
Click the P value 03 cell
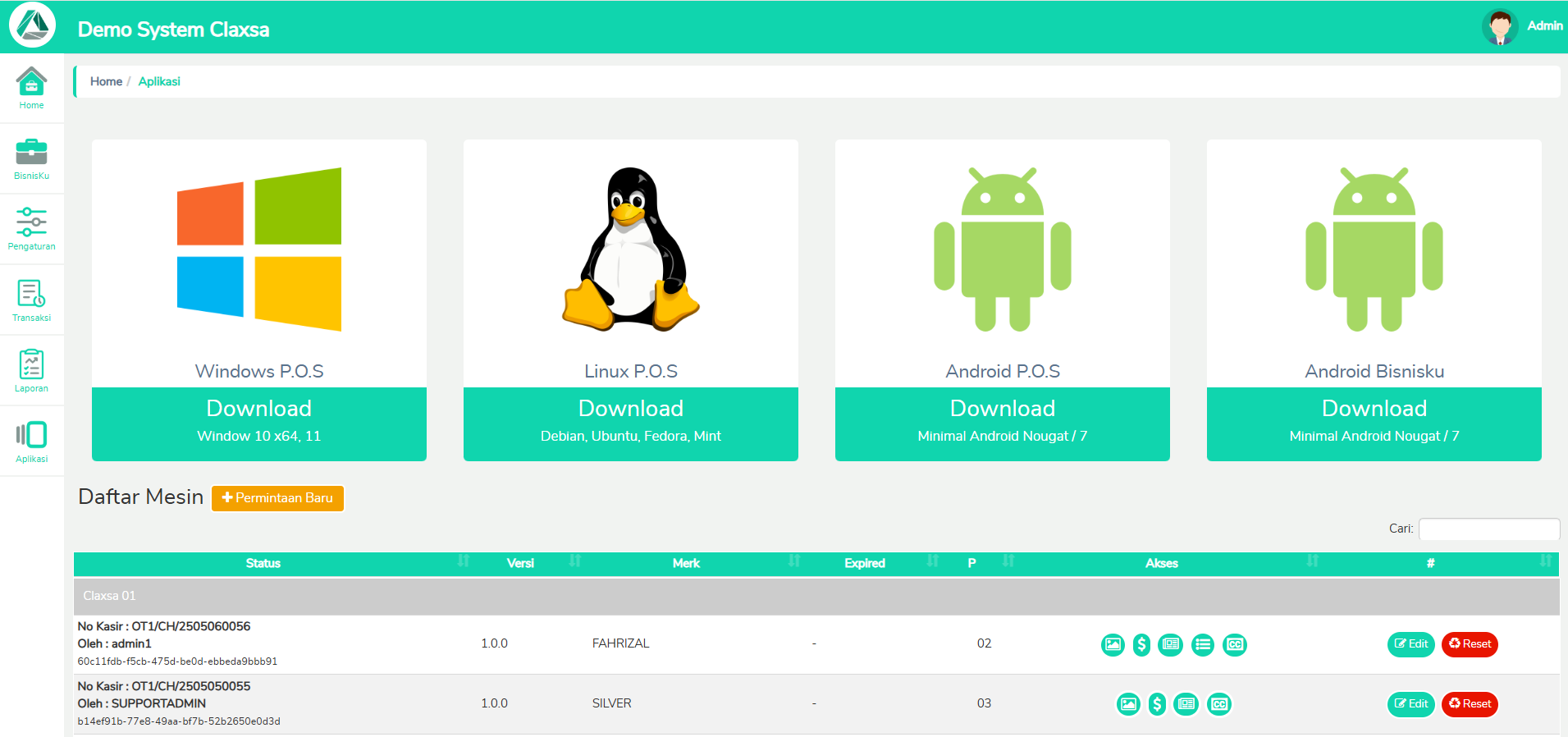(984, 703)
